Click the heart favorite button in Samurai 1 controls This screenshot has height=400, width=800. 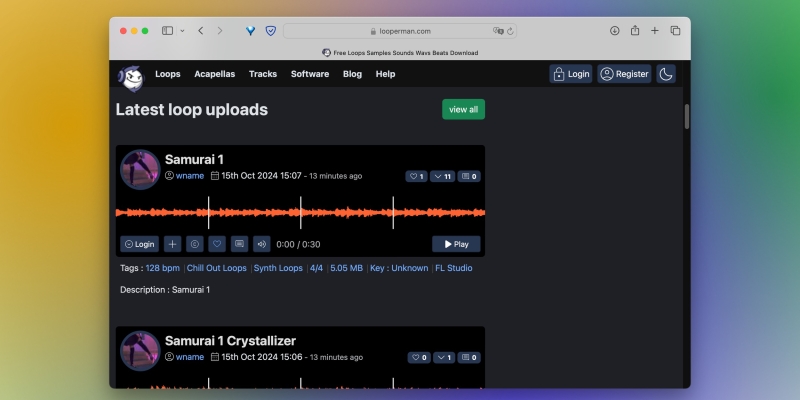216,243
